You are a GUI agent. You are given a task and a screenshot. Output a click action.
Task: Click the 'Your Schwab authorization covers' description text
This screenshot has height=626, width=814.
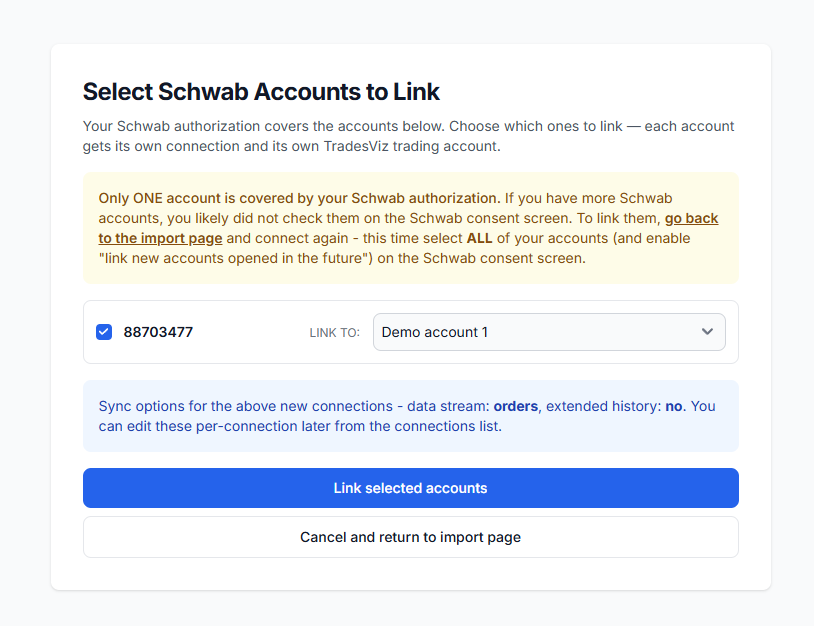point(409,136)
